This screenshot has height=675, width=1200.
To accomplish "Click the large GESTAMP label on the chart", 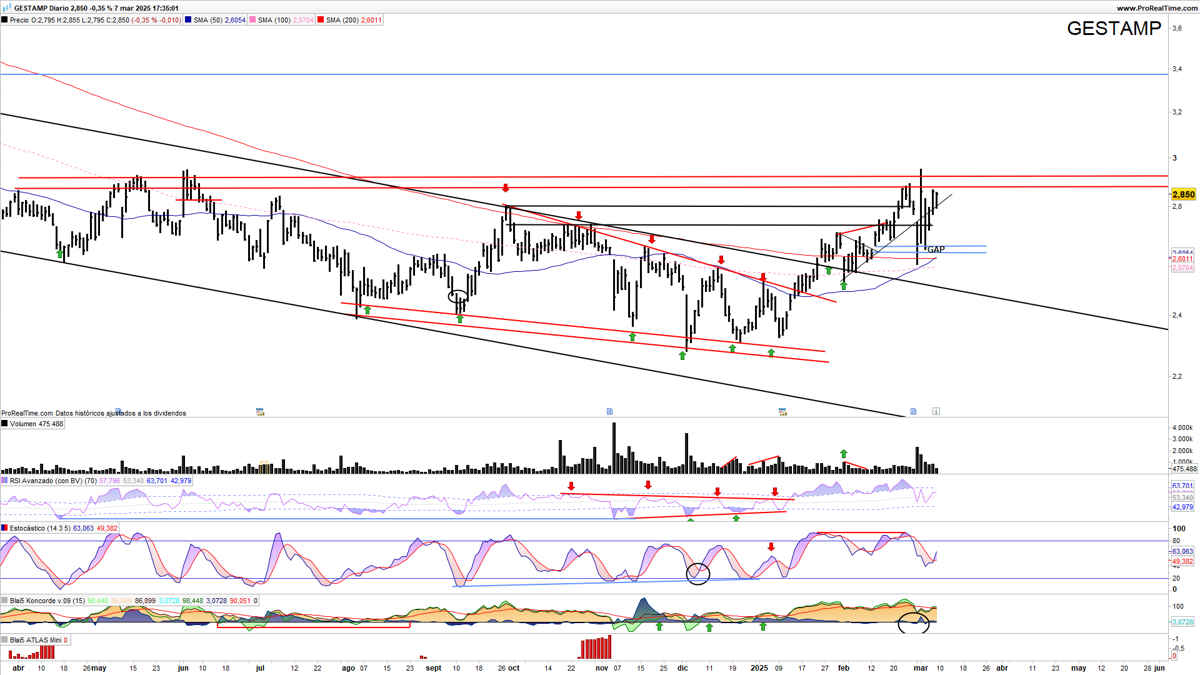I will pos(1116,29).
